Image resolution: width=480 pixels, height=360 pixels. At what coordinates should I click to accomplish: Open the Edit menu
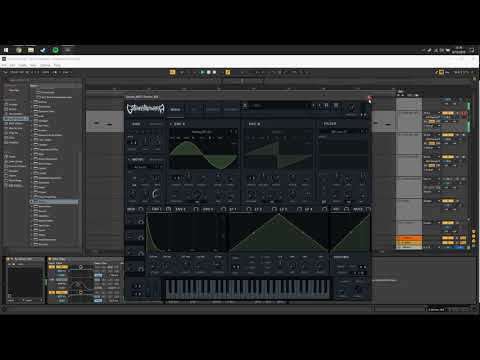13,65
